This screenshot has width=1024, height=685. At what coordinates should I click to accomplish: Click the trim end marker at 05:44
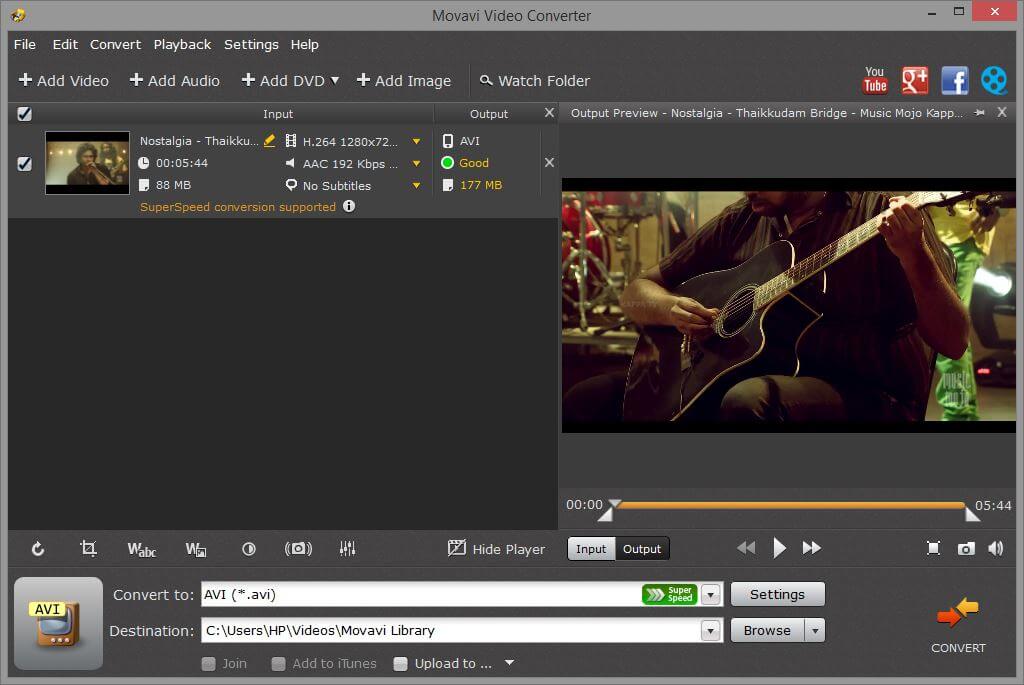click(972, 514)
